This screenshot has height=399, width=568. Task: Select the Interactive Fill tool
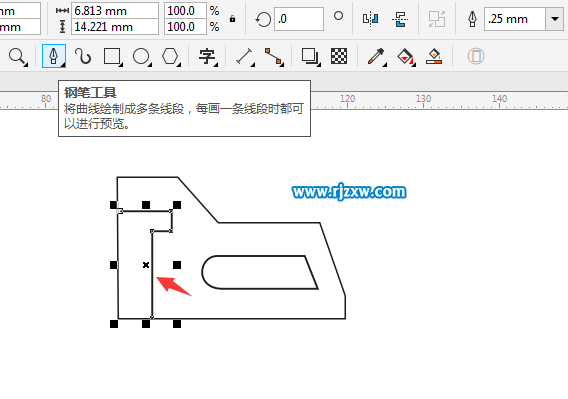[x=405, y=56]
